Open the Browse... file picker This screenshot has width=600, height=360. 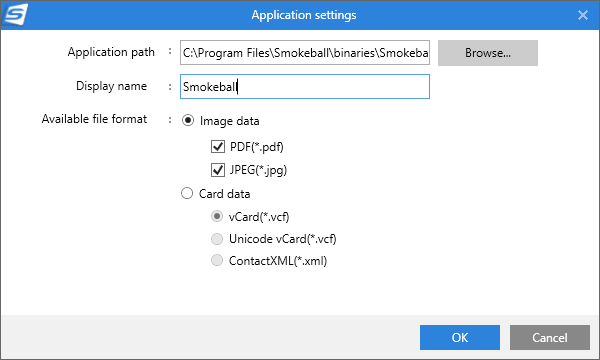coord(488,53)
